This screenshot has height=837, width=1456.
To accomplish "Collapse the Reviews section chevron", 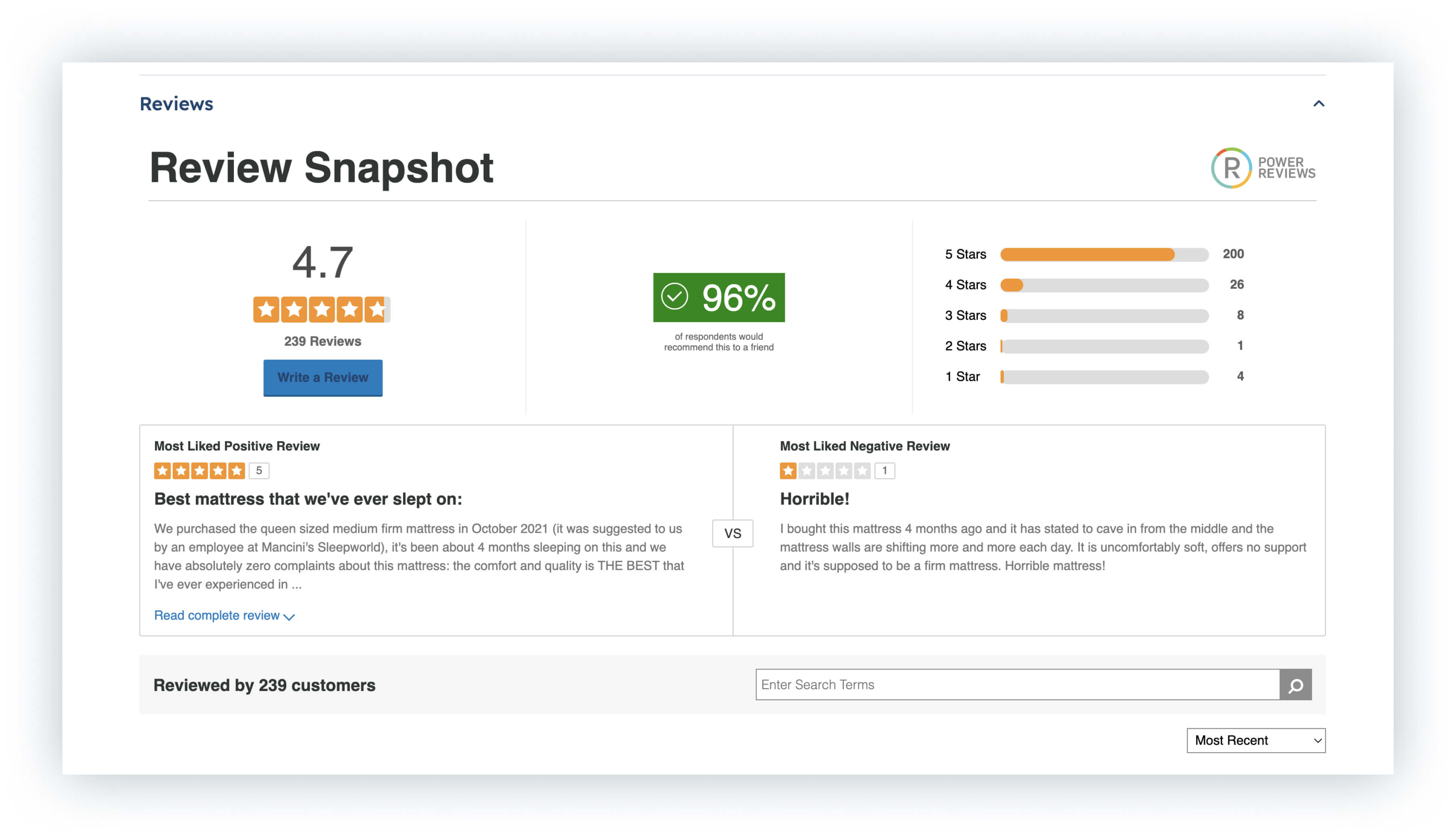I will click(x=1318, y=104).
